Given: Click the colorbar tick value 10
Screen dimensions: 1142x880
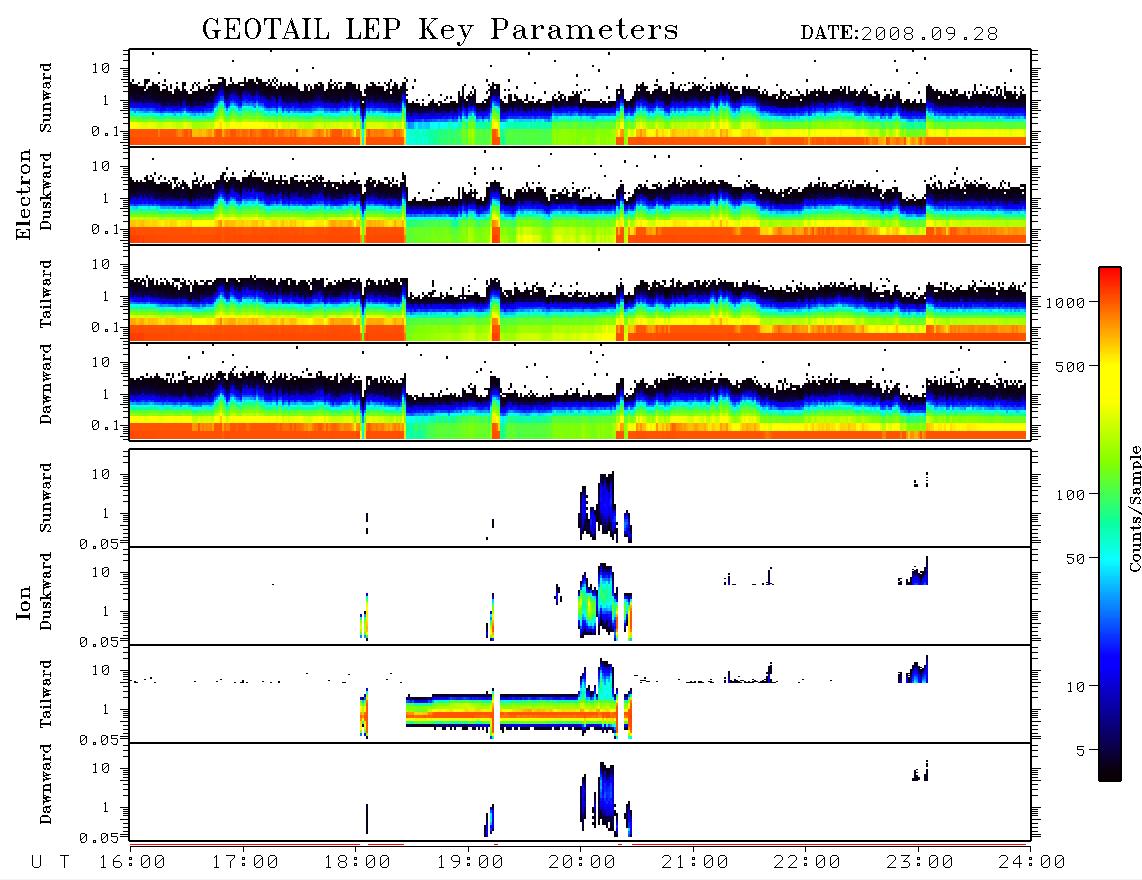Looking at the screenshot, I should click(1076, 687).
